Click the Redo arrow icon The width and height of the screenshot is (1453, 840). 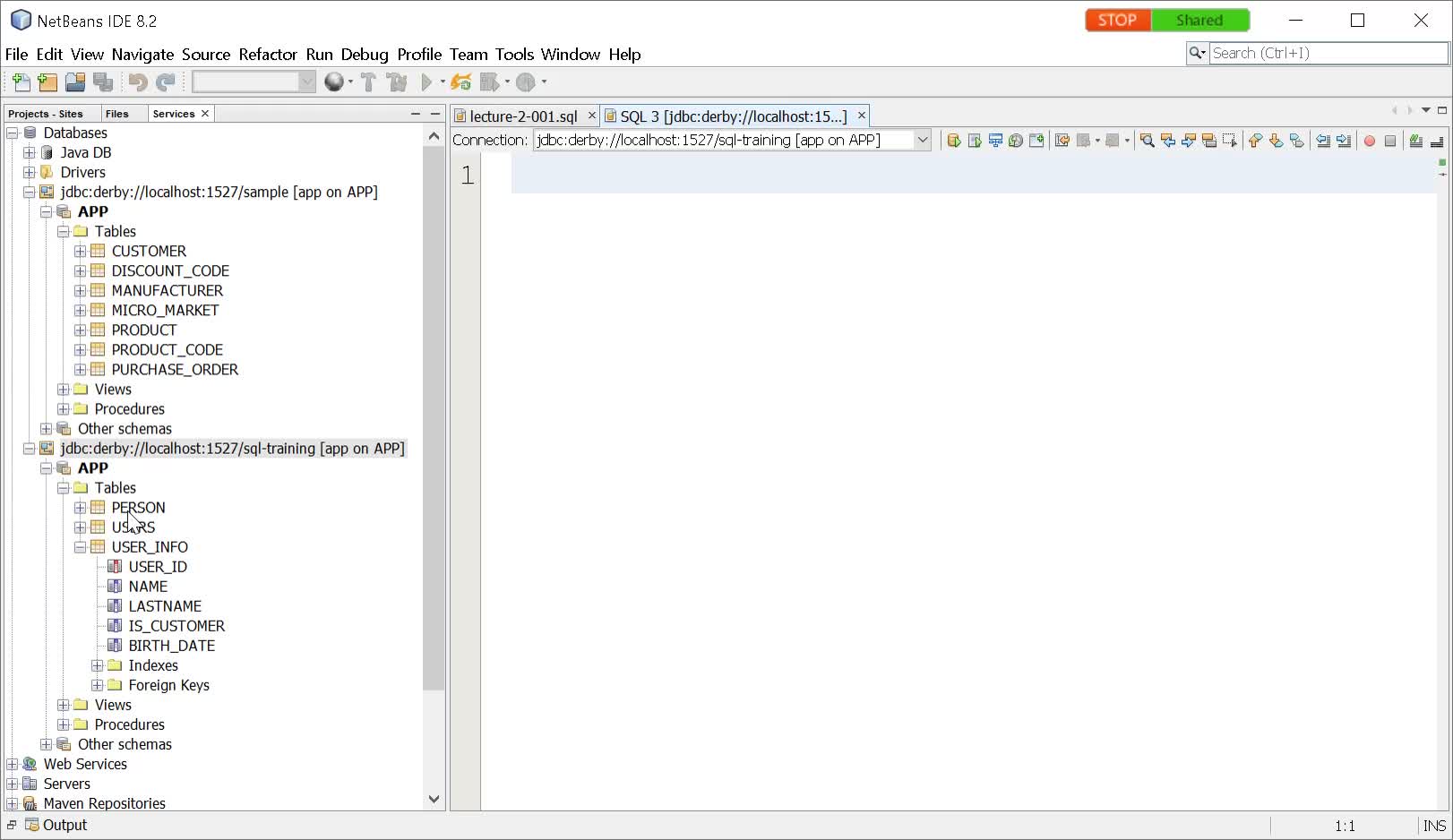(166, 82)
